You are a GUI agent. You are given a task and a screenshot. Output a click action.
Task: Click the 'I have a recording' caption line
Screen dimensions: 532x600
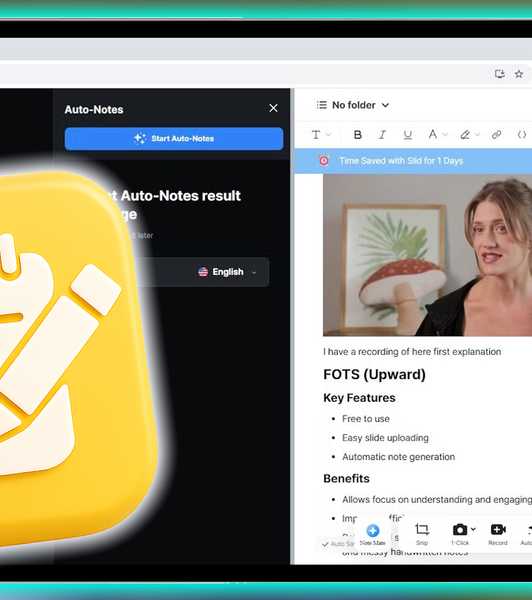[412, 352]
